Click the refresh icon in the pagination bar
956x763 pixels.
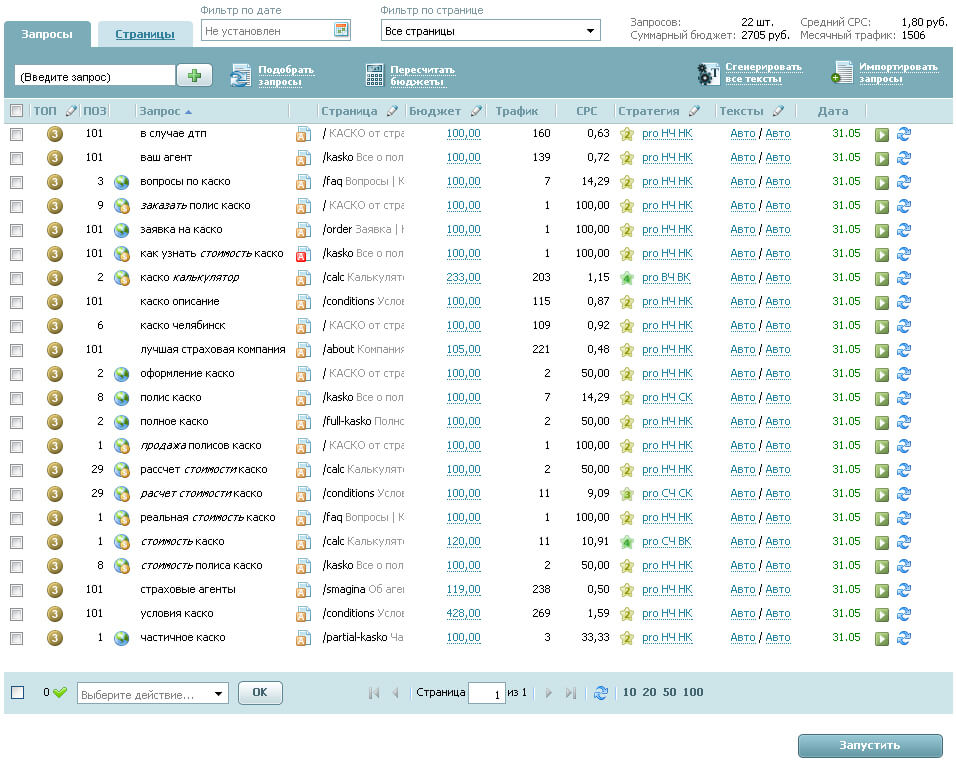(600, 692)
